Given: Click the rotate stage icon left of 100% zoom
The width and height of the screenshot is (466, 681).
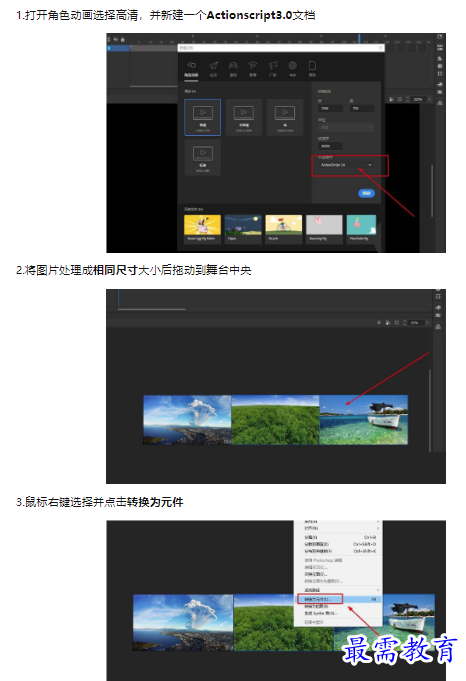Looking at the screenshot, I should tap(392, 99).
